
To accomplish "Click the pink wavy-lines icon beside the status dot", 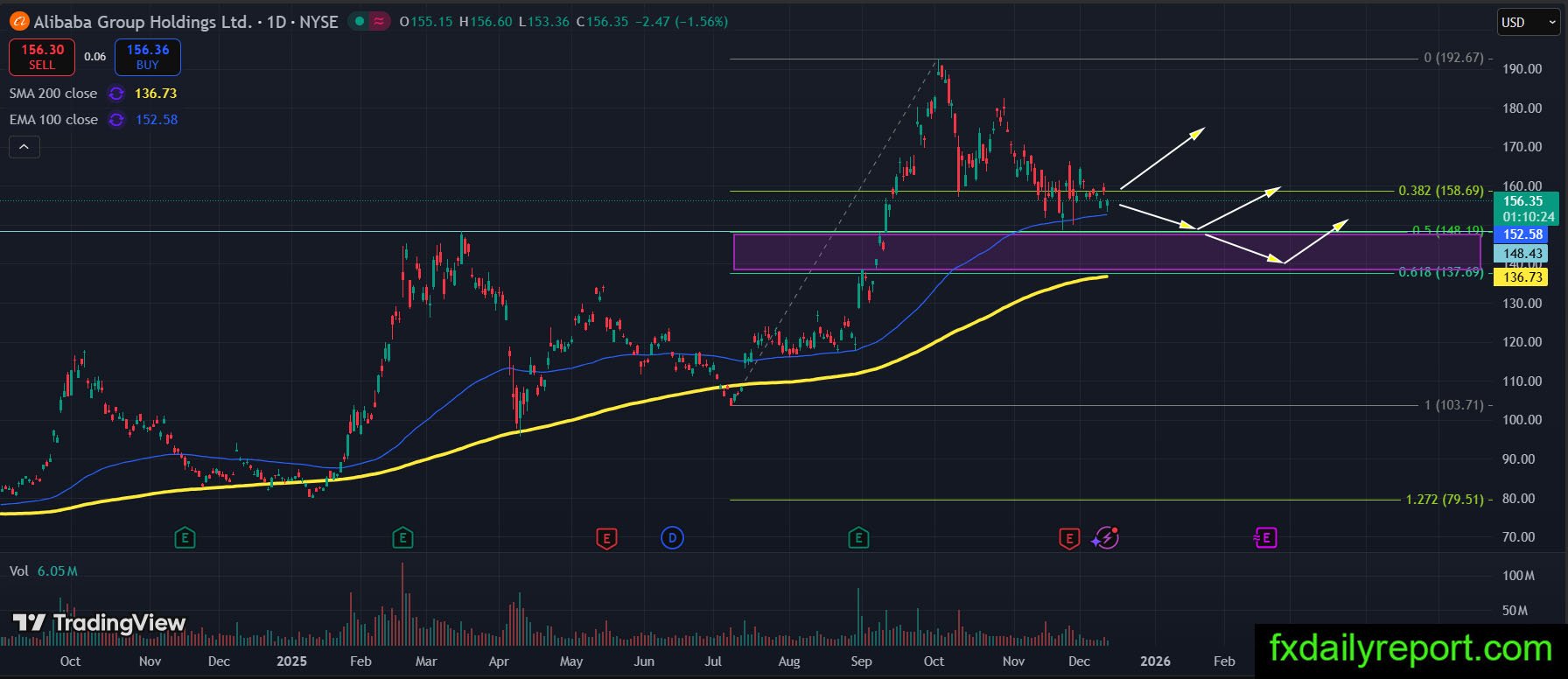I will click(x=379, y=22).
